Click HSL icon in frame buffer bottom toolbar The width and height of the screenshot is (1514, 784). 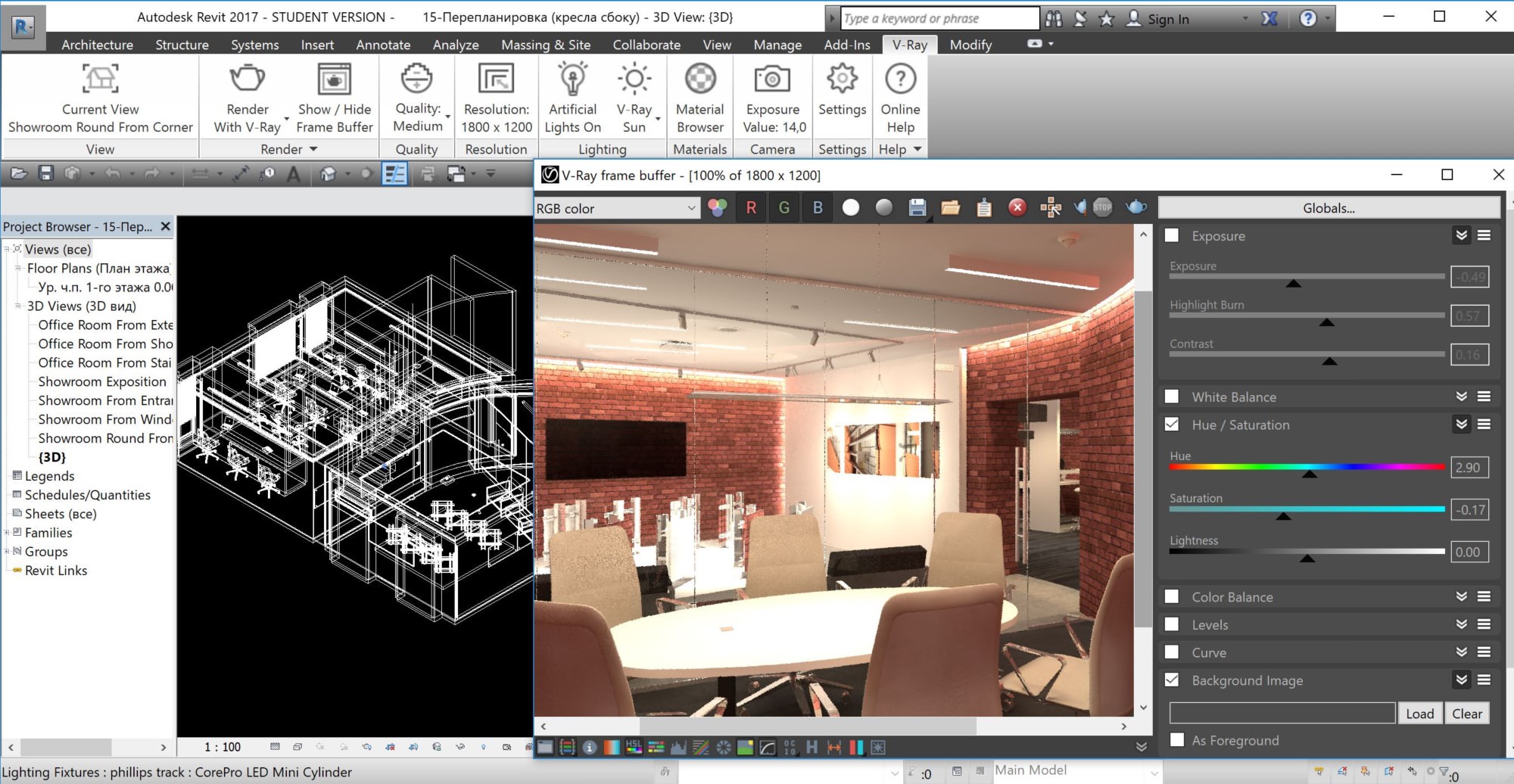[634, 748]
